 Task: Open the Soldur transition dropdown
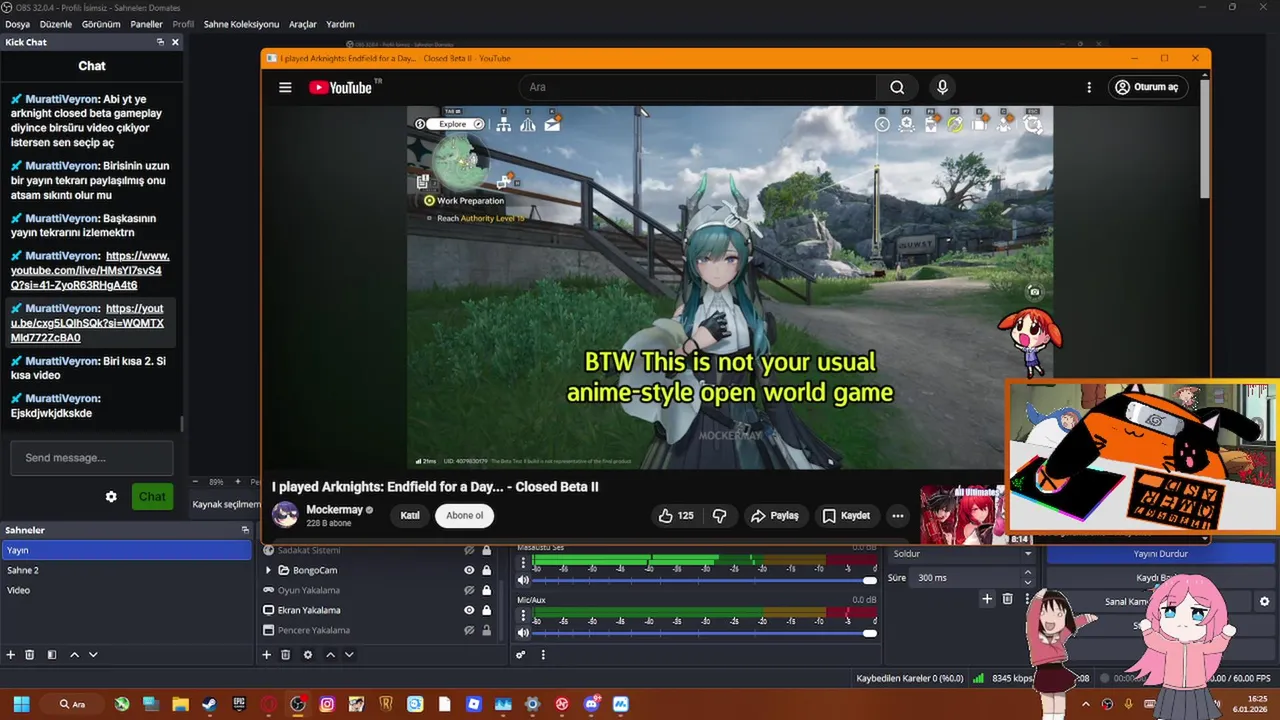point(962,554)
